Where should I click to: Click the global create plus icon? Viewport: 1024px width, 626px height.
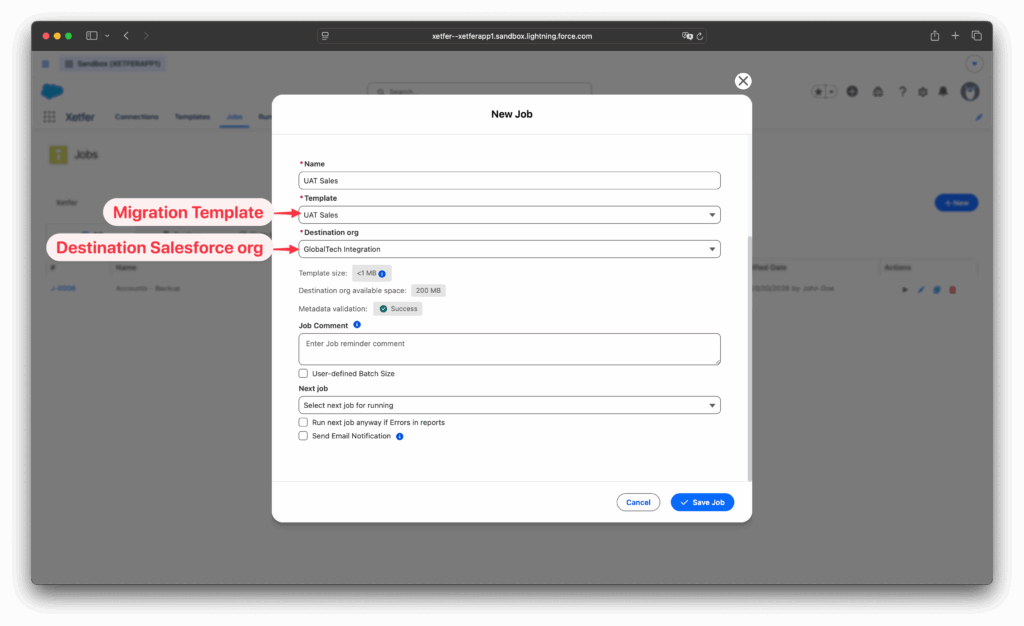(x=852, y=91)
